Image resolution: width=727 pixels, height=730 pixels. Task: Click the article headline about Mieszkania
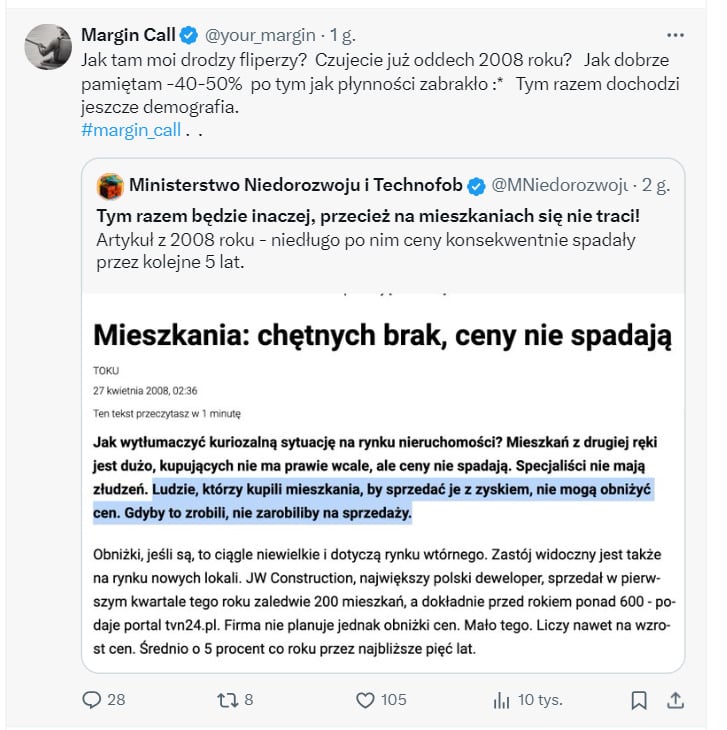[x=383, y=335]
